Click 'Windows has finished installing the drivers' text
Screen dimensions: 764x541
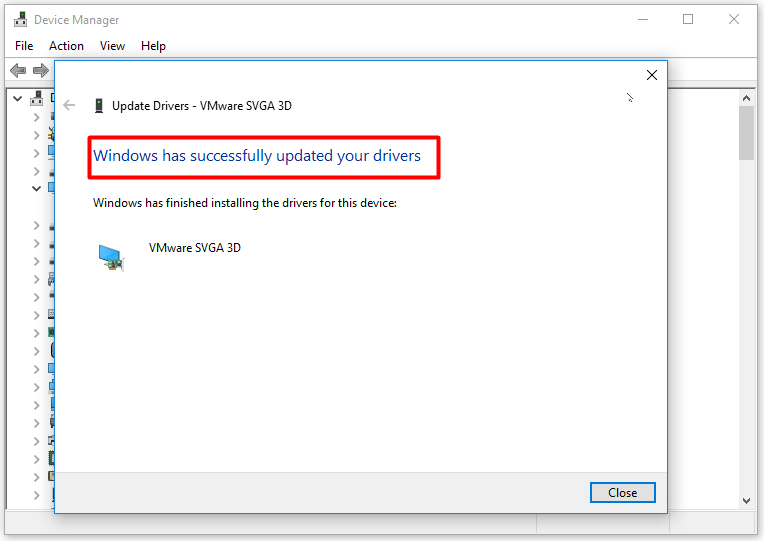245,203
